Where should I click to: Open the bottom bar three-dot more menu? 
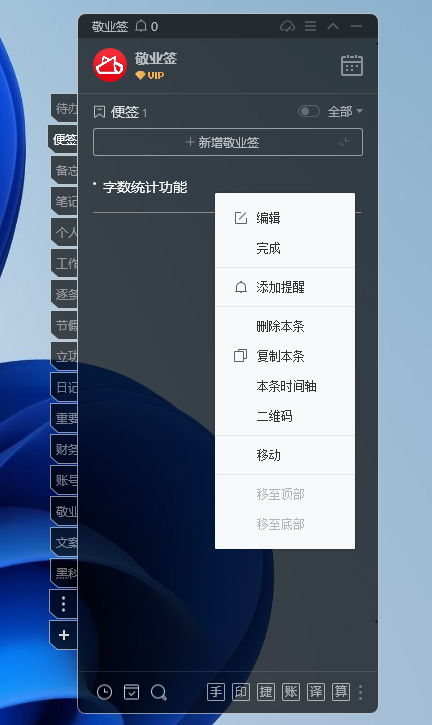click(x=360, y=692)
